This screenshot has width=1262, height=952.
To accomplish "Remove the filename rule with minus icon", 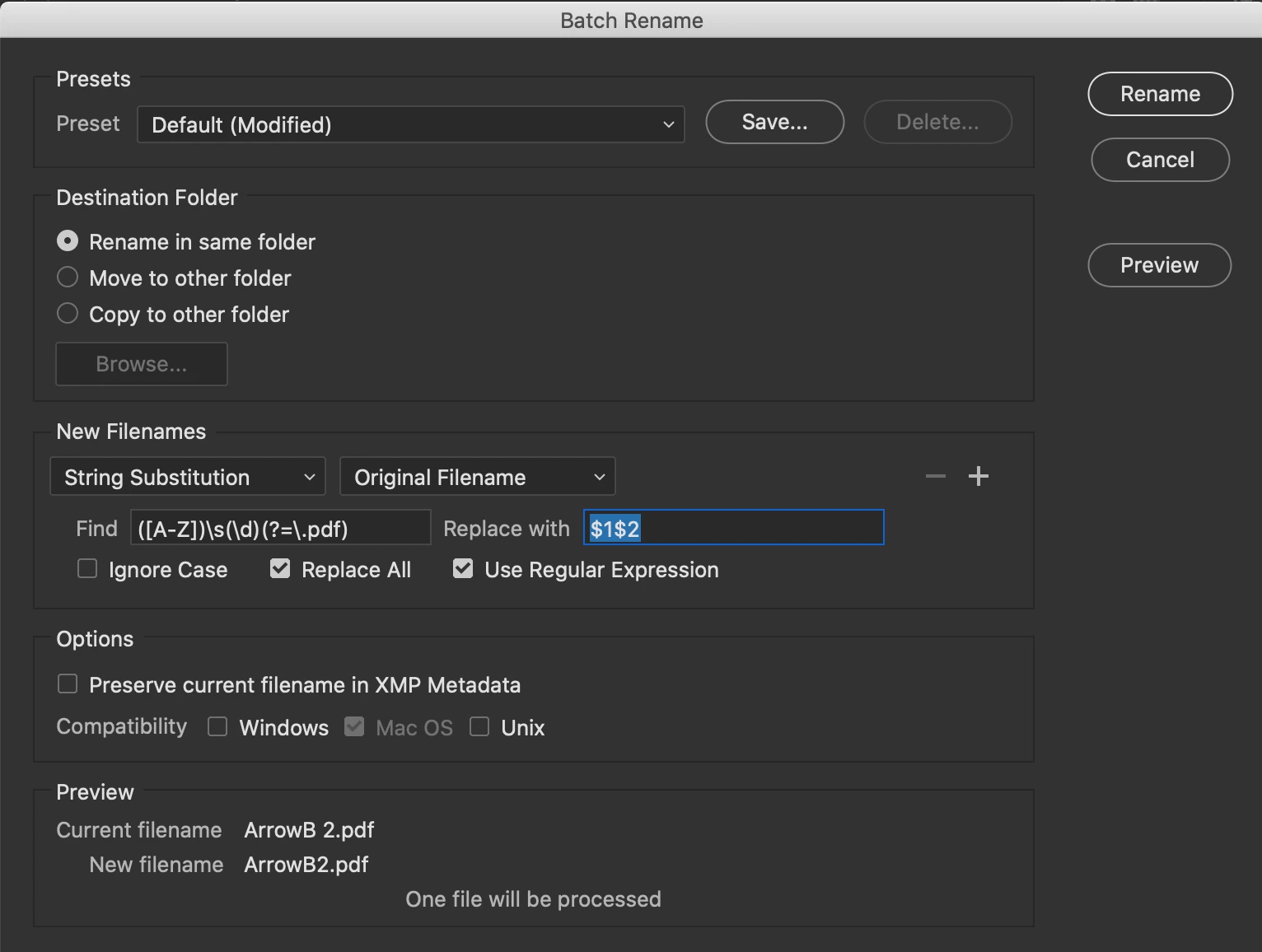I will (935, 476).
